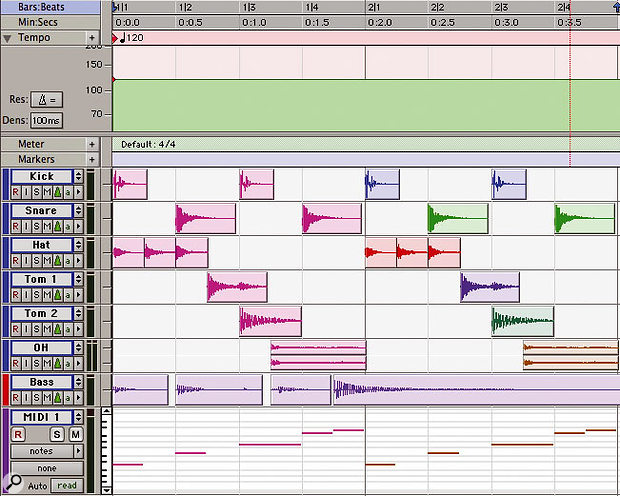Viewport: 620px width, 496px height.
Task: Toggle input monitoring 'I' on OH track
Action: coord(26,363)
